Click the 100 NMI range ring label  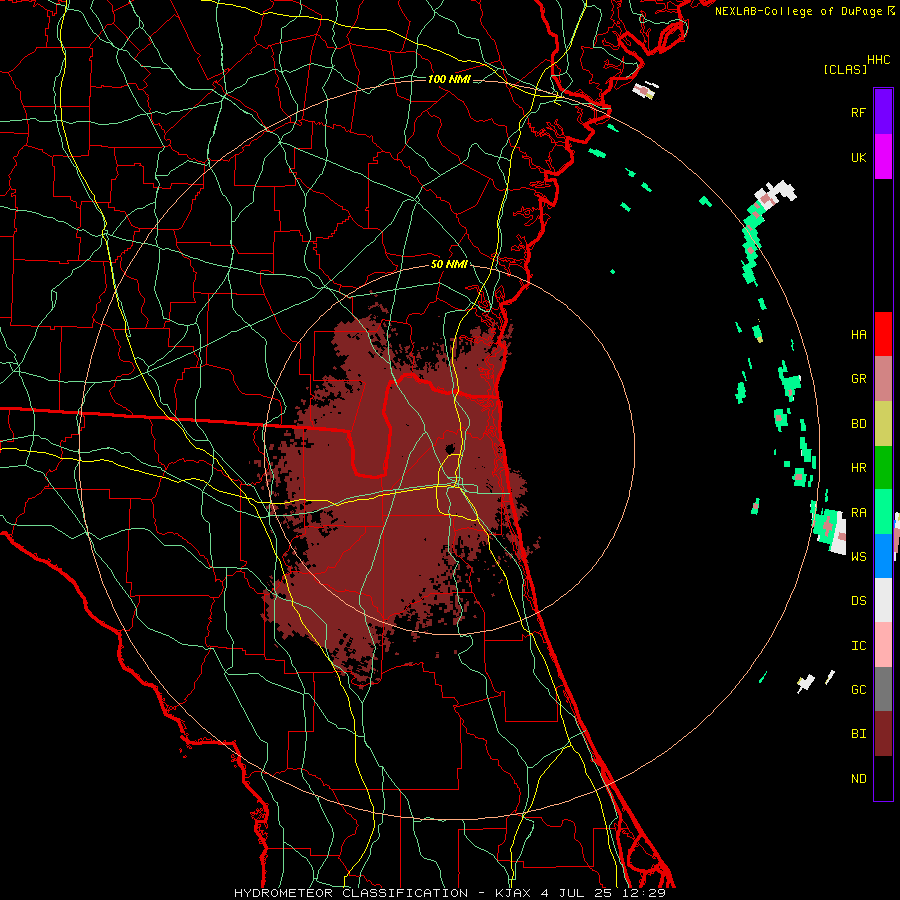449,79
